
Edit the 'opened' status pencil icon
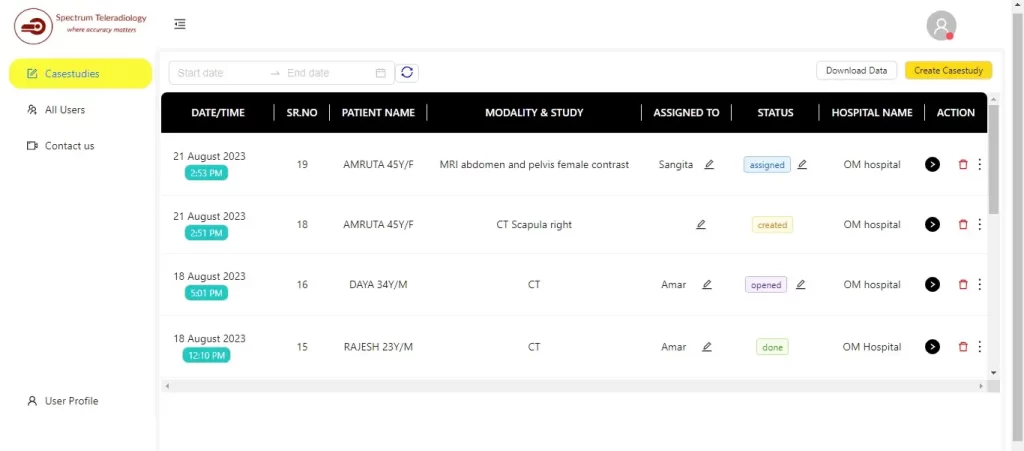pos(801,285)
